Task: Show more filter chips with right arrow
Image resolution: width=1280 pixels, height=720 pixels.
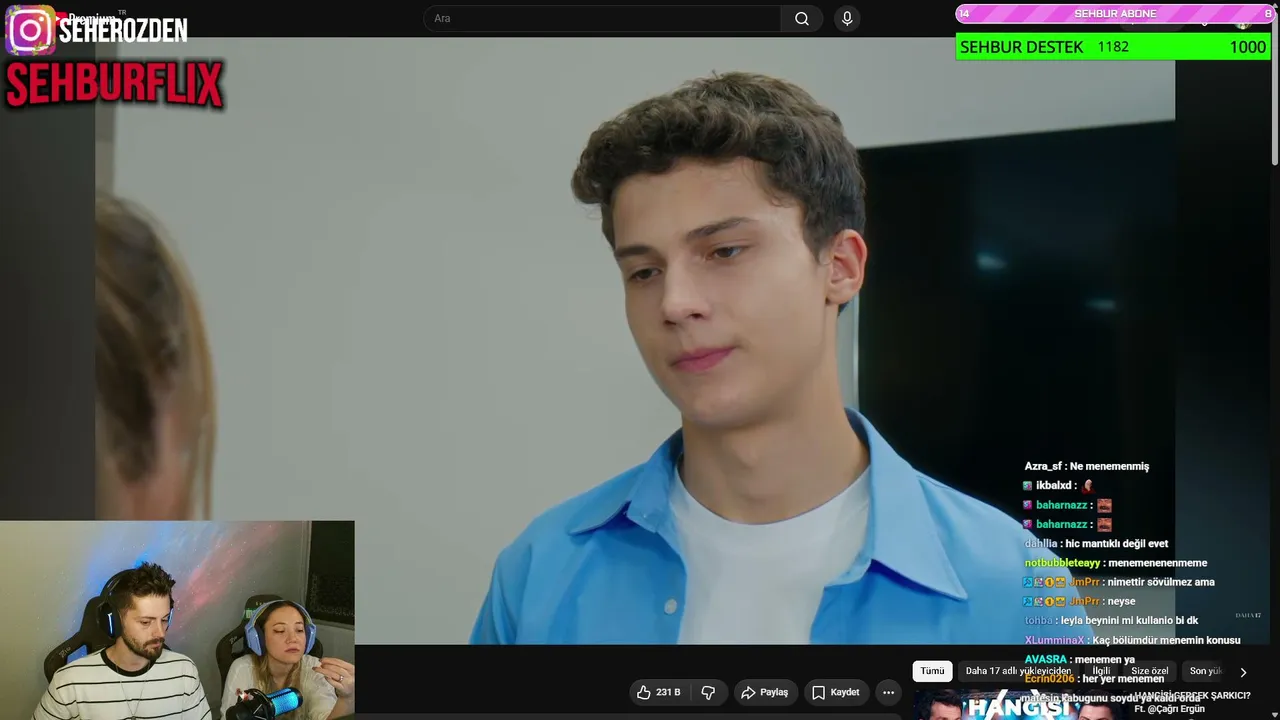Action: click(x=1243, y=672)
